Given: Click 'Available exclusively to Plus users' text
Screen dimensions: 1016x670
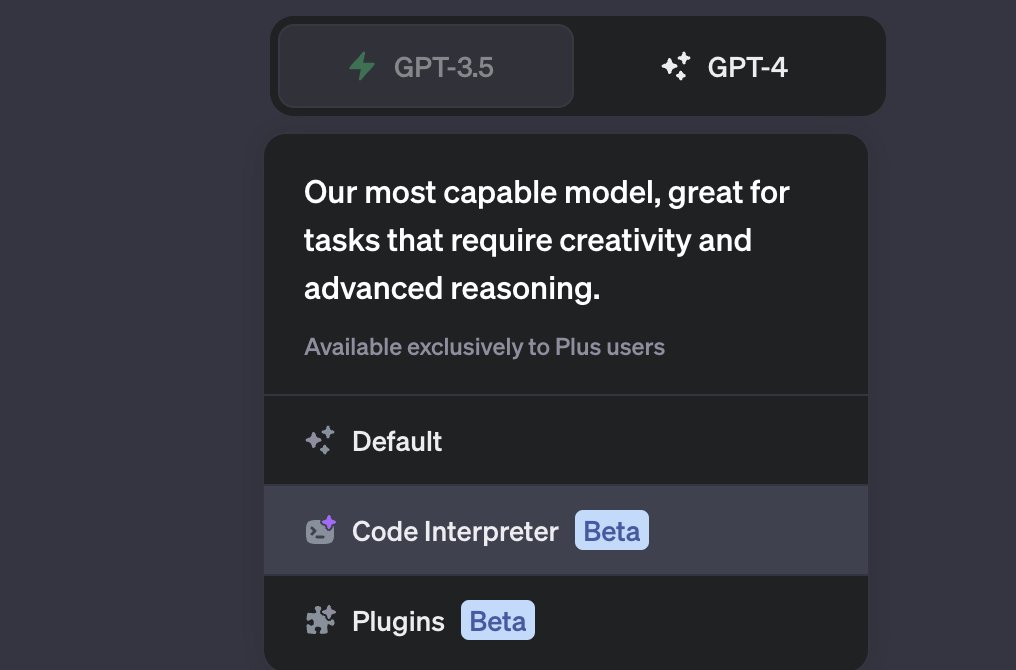Looking at the screenshot, I should tap(484, 347).
